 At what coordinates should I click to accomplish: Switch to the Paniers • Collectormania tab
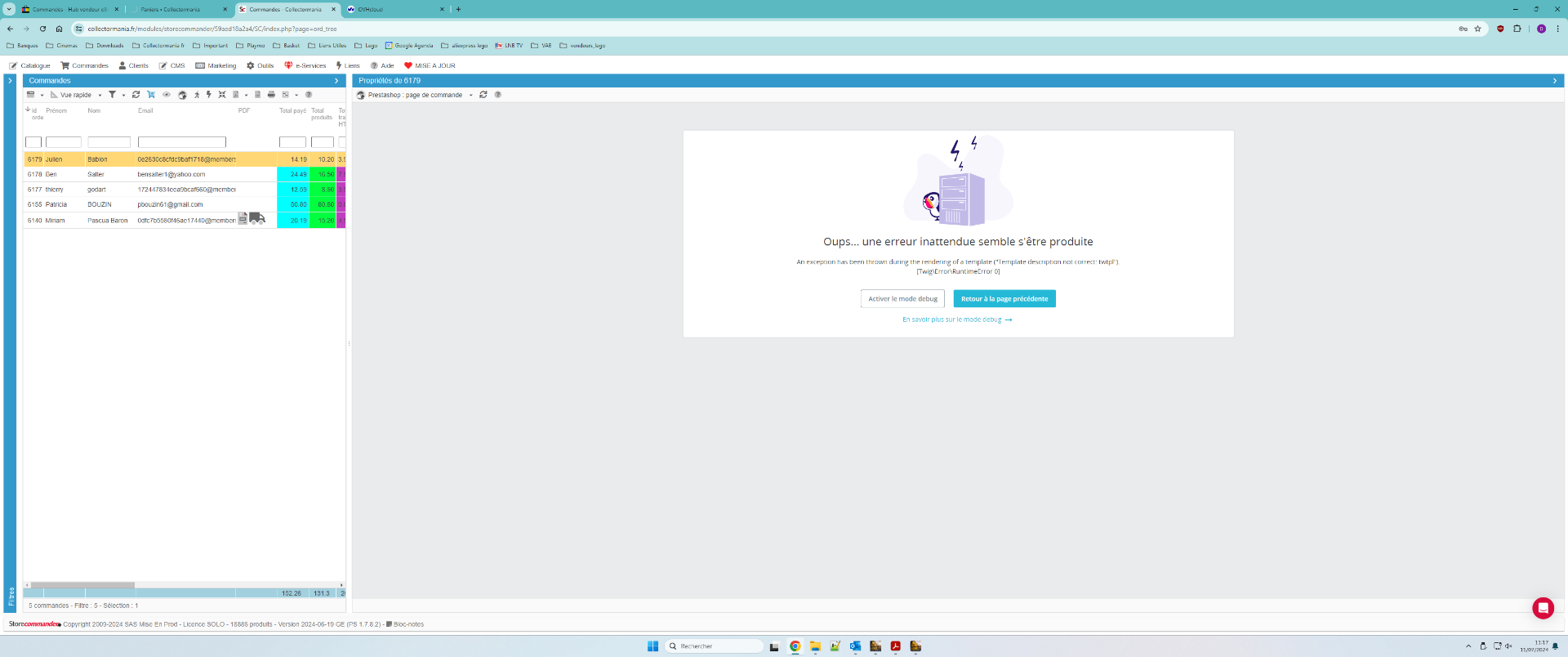coord(179,9)
